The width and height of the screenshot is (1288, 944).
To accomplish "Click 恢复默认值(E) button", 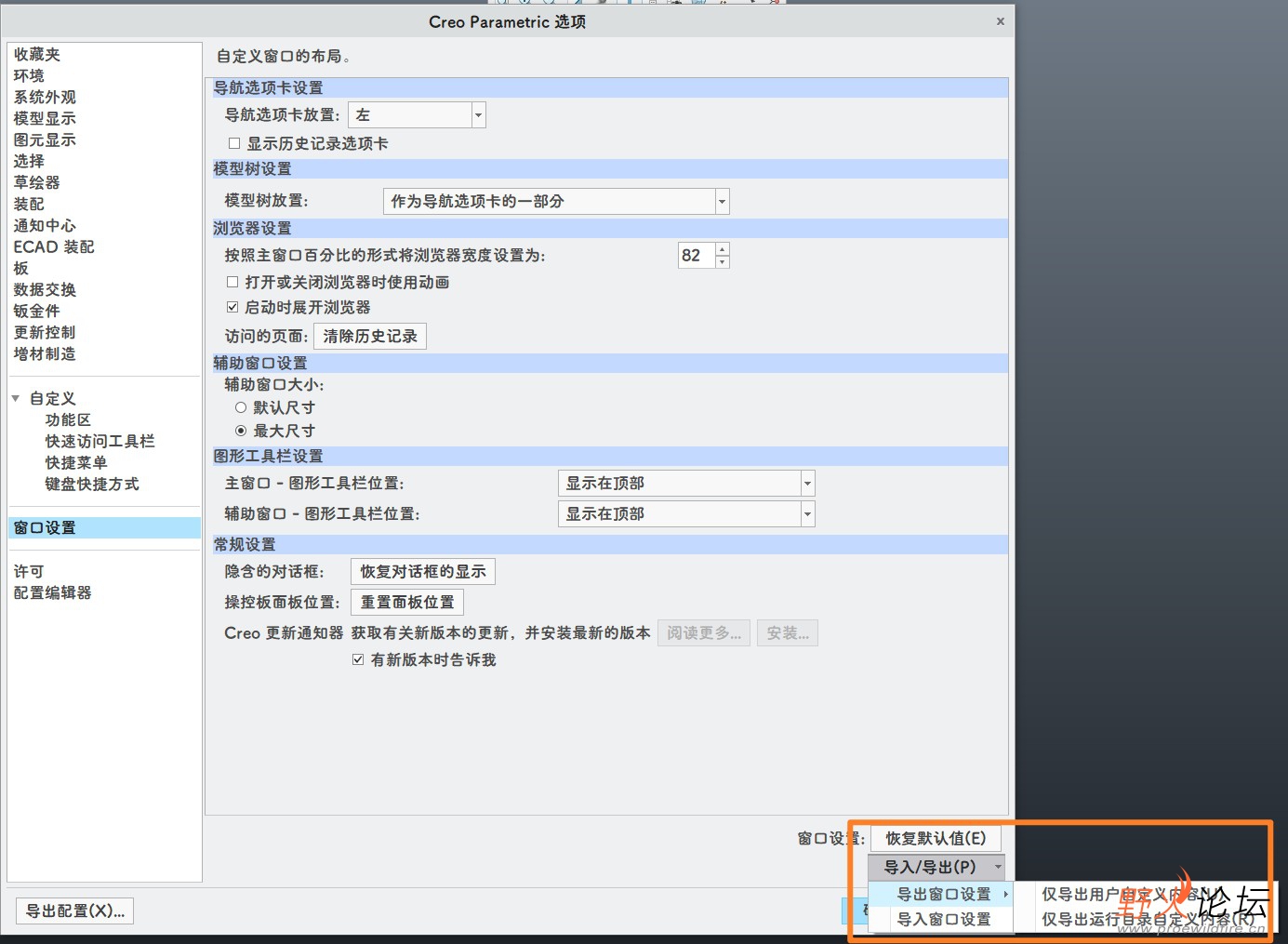I will point(936,839).
